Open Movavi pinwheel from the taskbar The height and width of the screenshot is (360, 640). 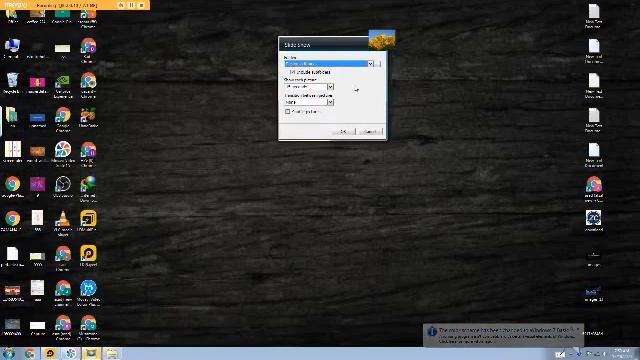(x=71, y=353)
